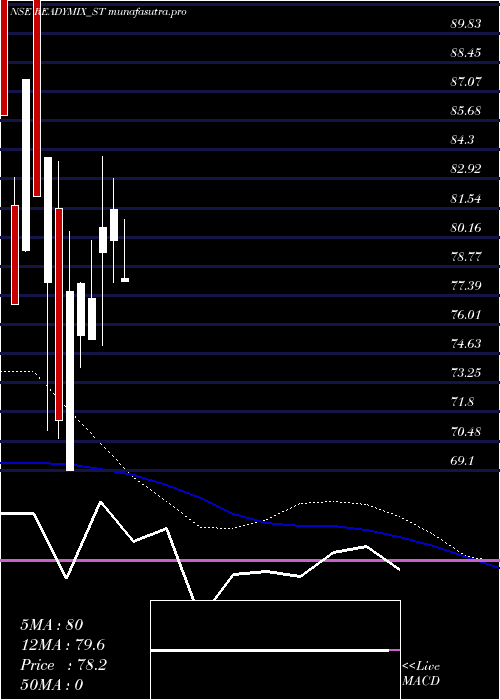The width and height of the screenshot is (500, 700).
Task: Click the 80.16 price axis label
Action: 466,228
